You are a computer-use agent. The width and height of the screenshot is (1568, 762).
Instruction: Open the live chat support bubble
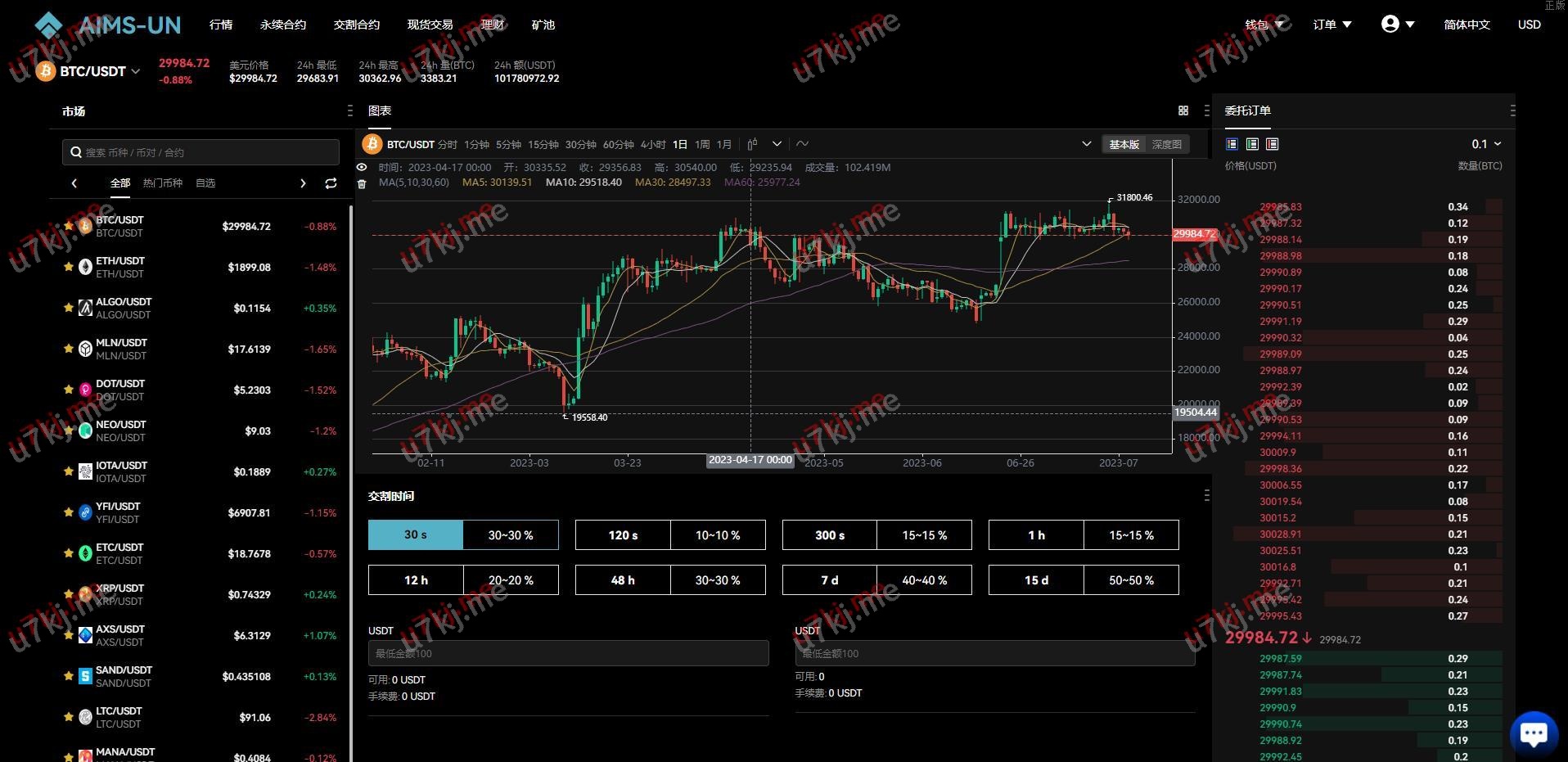click(1533, 733)
